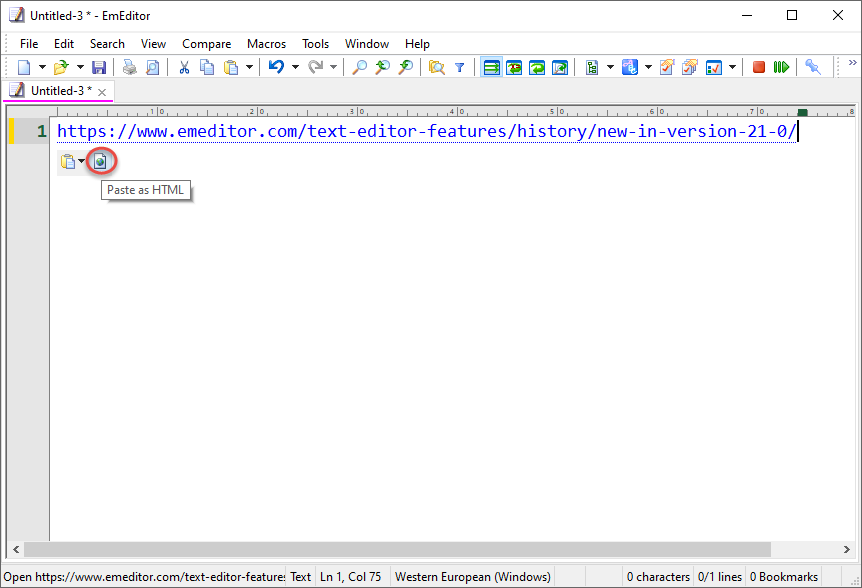Click '0 Bookmarks' in the status bar
The height and width of the screenshot is (588, 862).
784,576
